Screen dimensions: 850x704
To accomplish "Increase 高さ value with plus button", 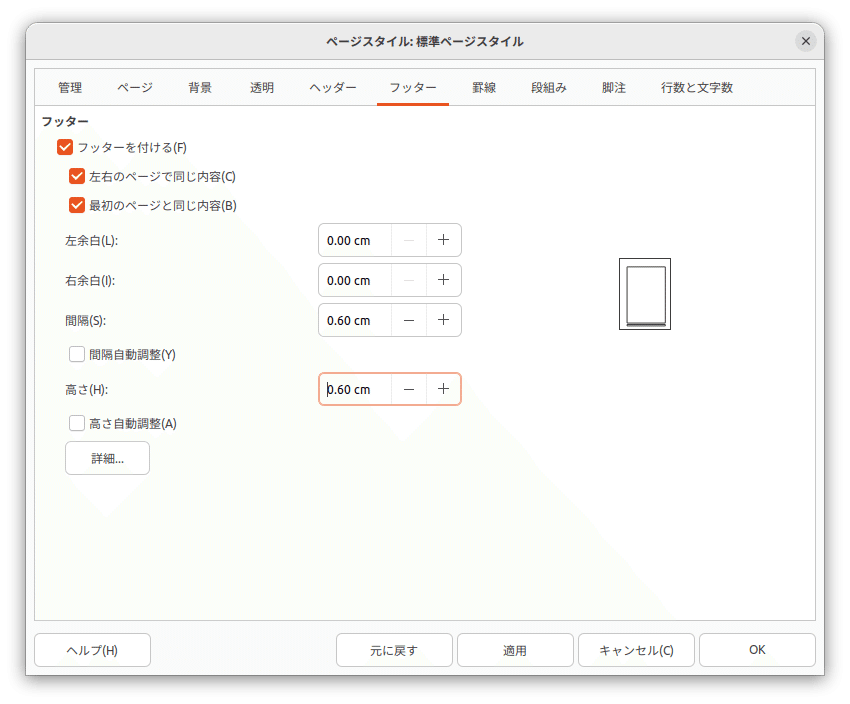I will click(443, 389).
